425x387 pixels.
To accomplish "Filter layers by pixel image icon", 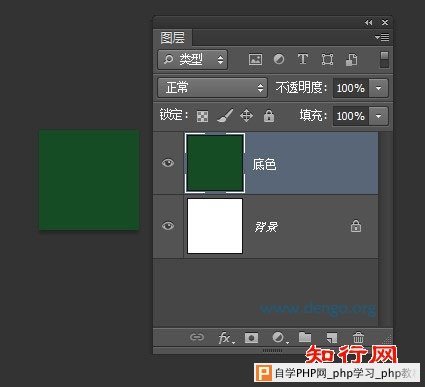I will coord(255,60).
